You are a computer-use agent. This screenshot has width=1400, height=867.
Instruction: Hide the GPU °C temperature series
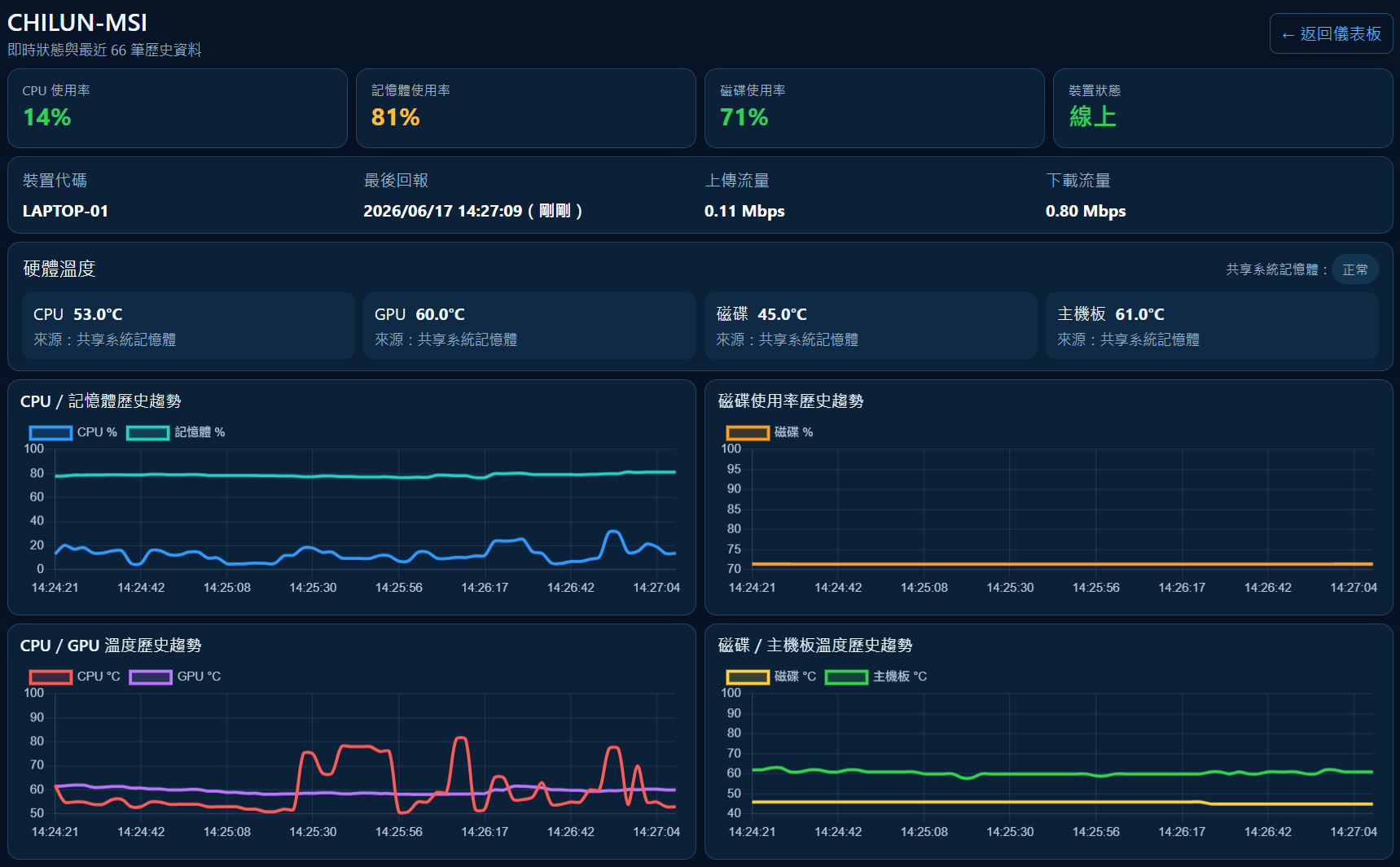tap(151, 677)
